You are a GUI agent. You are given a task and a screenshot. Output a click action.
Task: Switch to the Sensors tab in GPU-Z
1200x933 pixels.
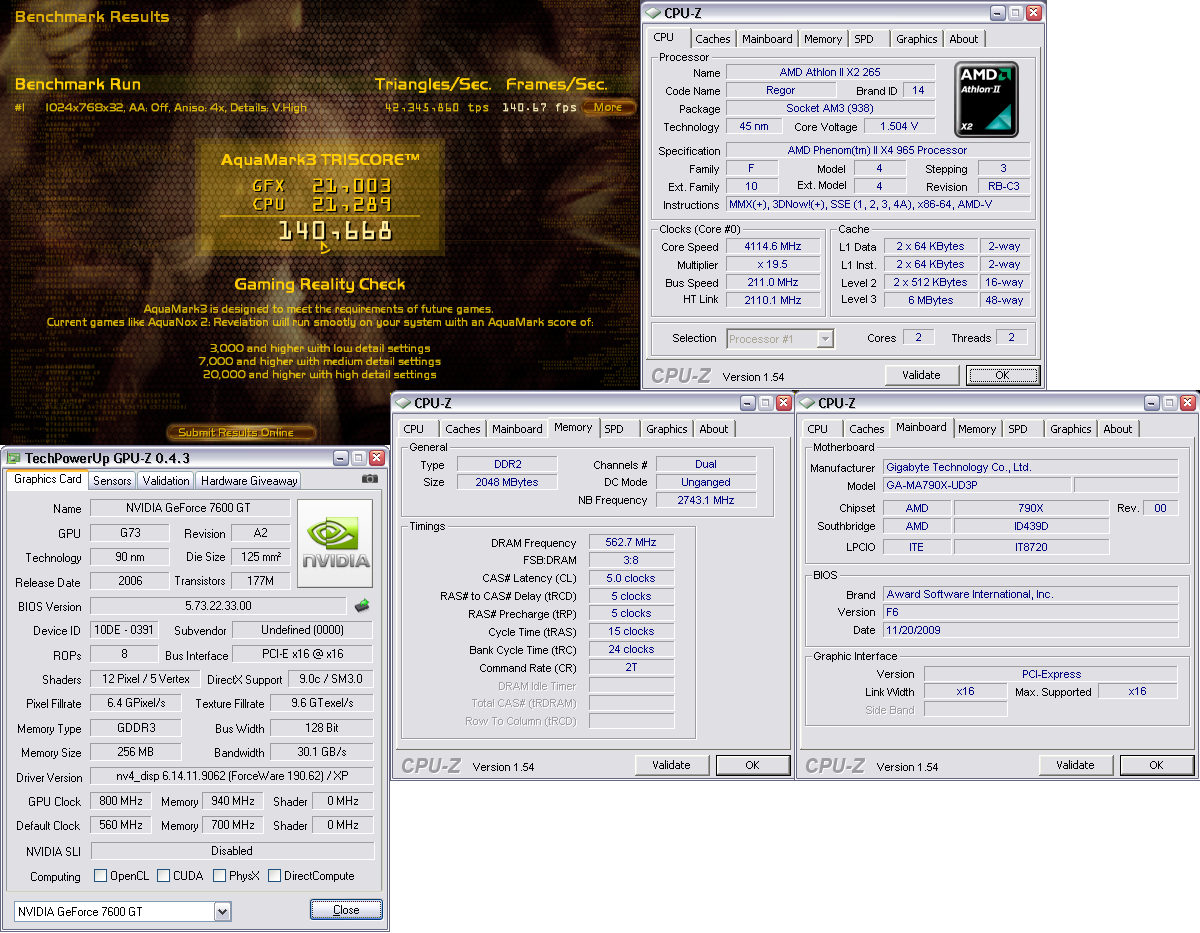pos(112,481)
